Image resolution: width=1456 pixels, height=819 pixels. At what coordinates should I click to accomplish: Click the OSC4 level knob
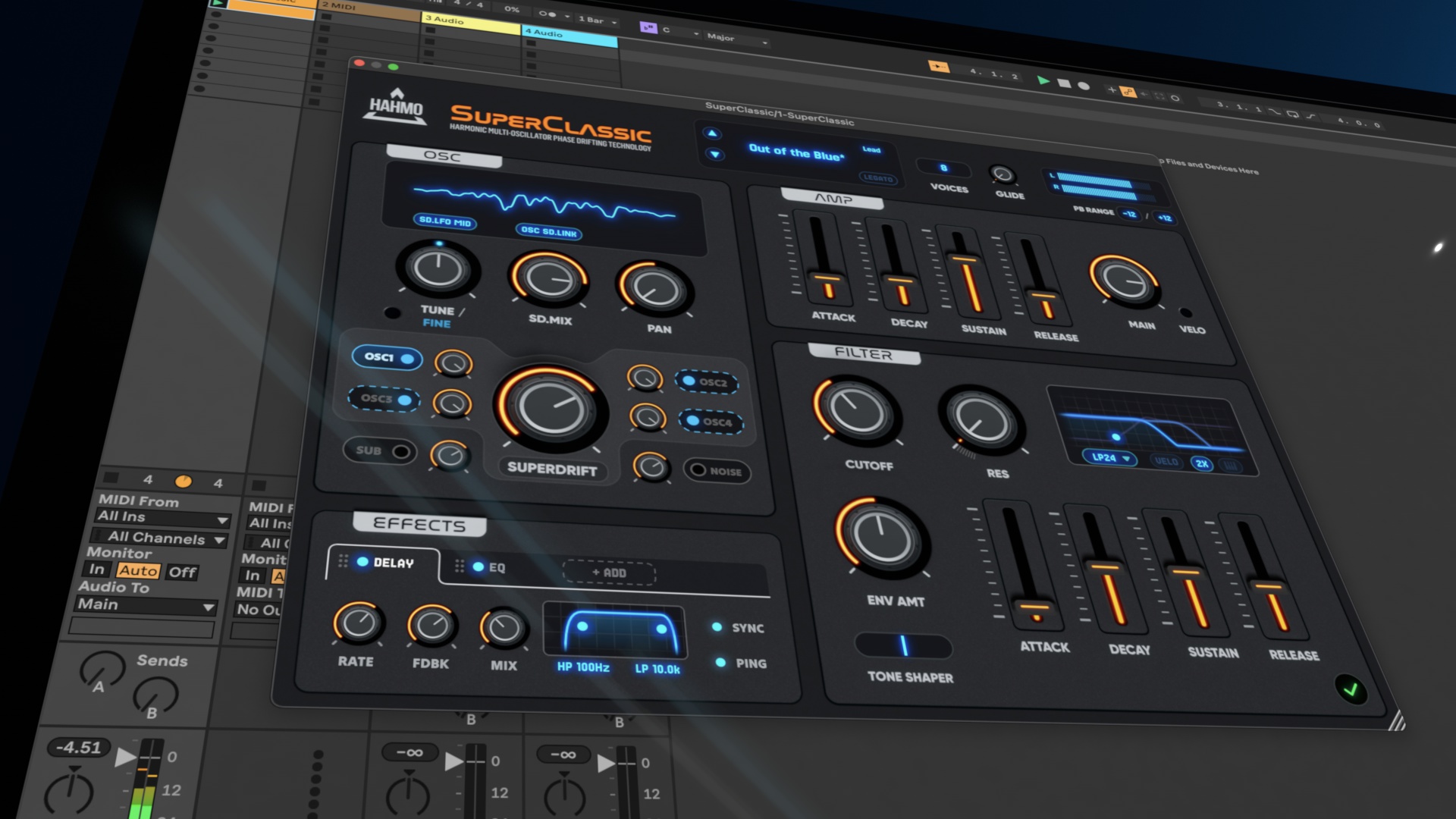tap(648, 417)
